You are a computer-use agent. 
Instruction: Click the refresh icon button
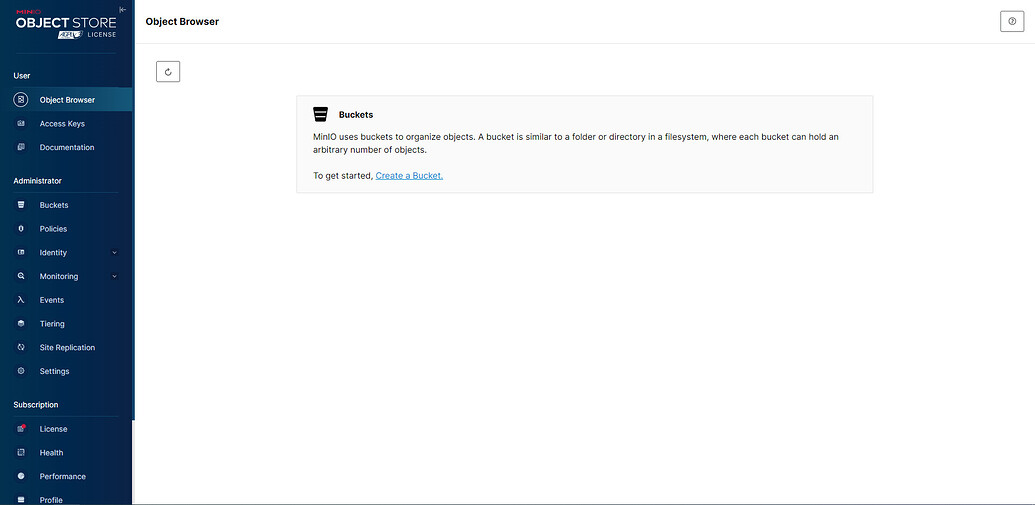click(168, 71)
